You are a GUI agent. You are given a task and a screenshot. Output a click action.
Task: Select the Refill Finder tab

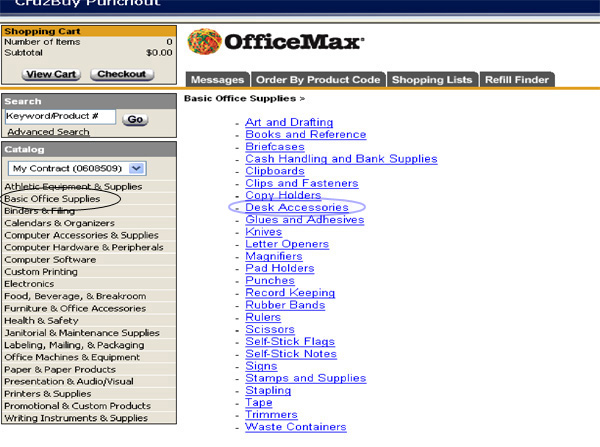pos(517,80)
